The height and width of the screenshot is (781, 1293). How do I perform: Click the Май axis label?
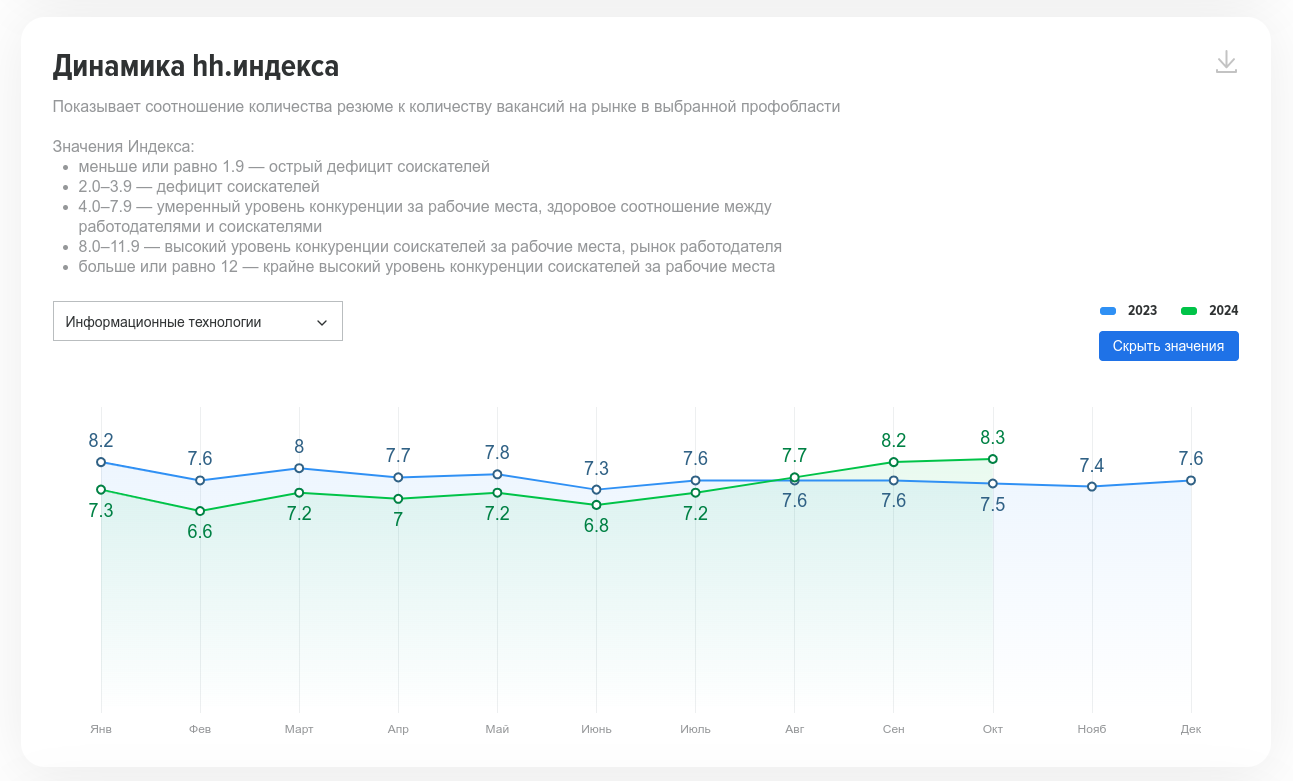click(x=497, y=729)
